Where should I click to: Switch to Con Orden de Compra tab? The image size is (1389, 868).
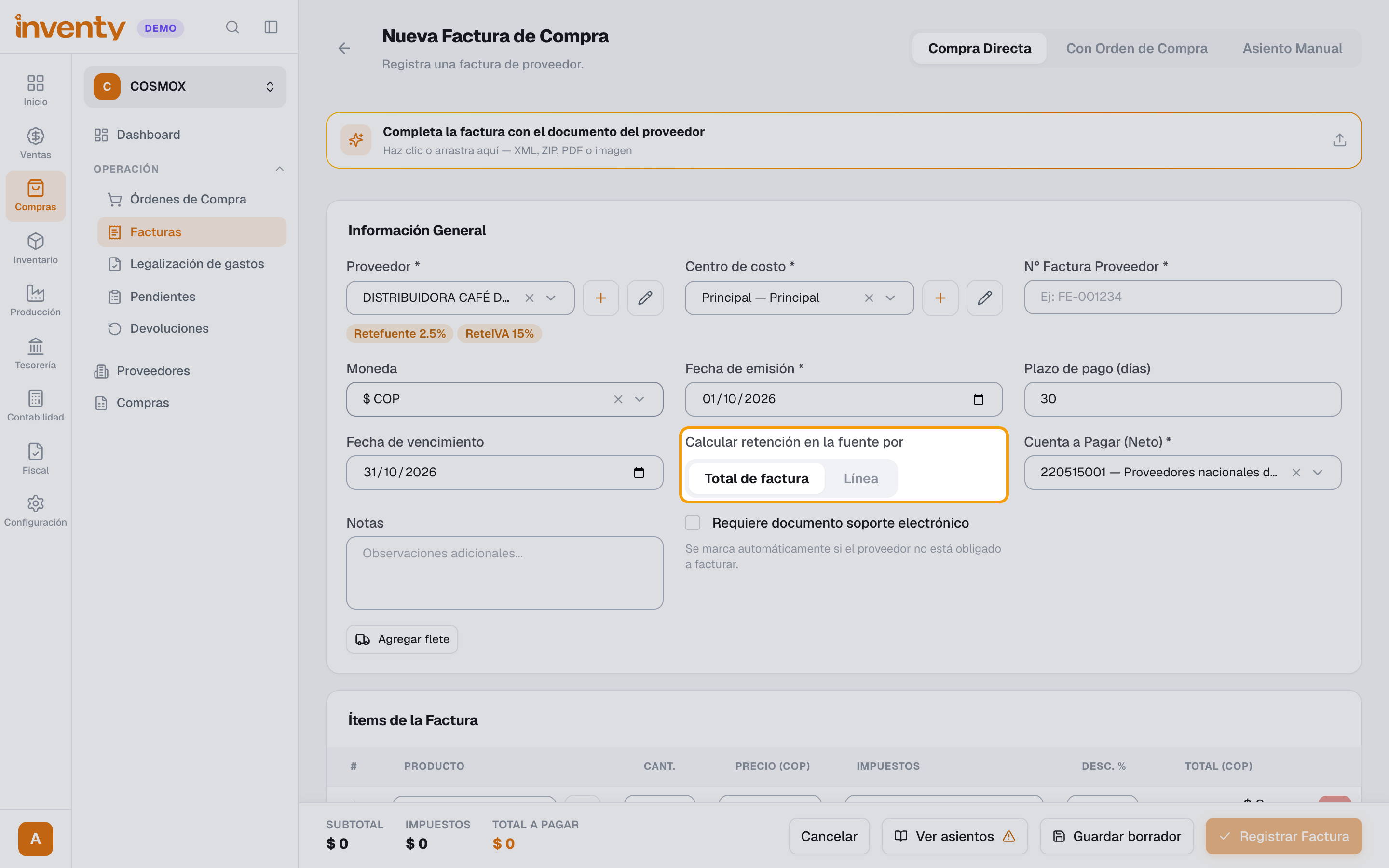pos(1136,48)
